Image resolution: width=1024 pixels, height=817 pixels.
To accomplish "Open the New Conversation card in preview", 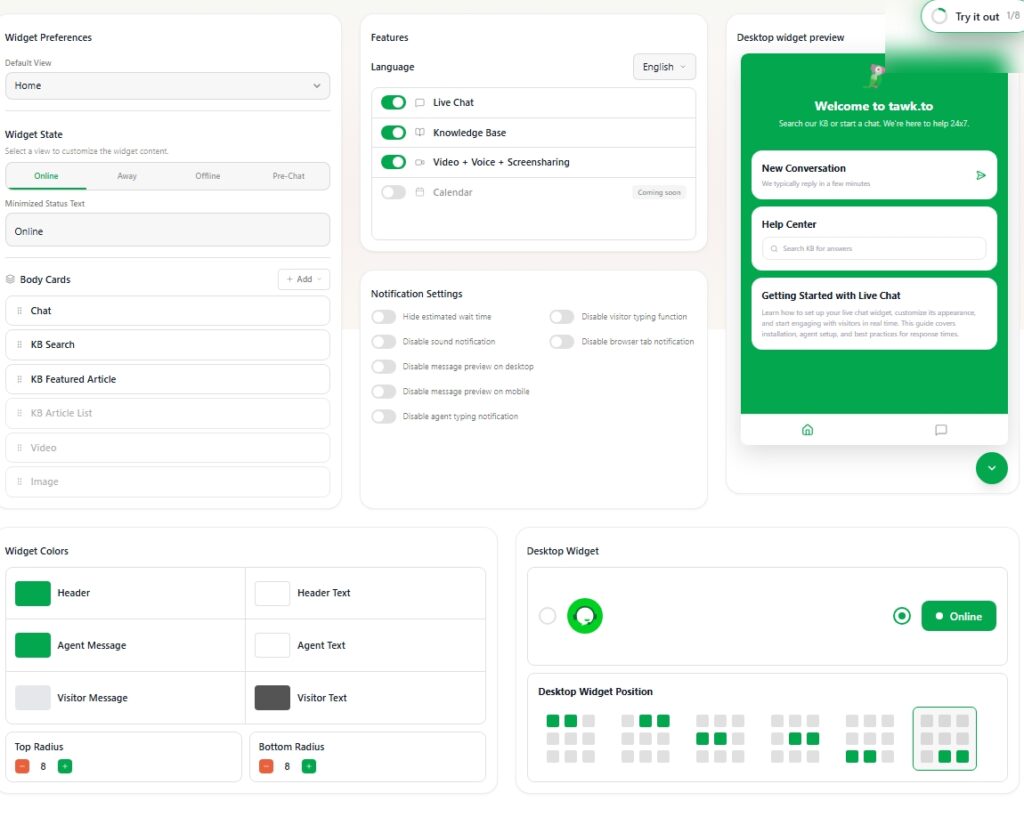I will pyautogui.click(x=874, y=175).
